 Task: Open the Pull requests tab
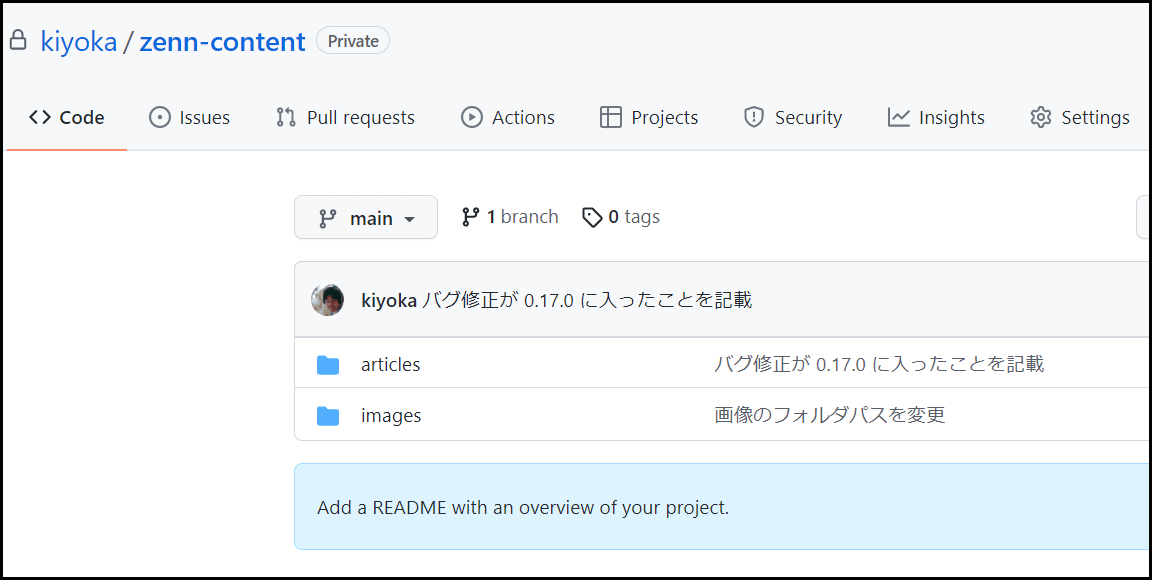(x=345, y=118)
